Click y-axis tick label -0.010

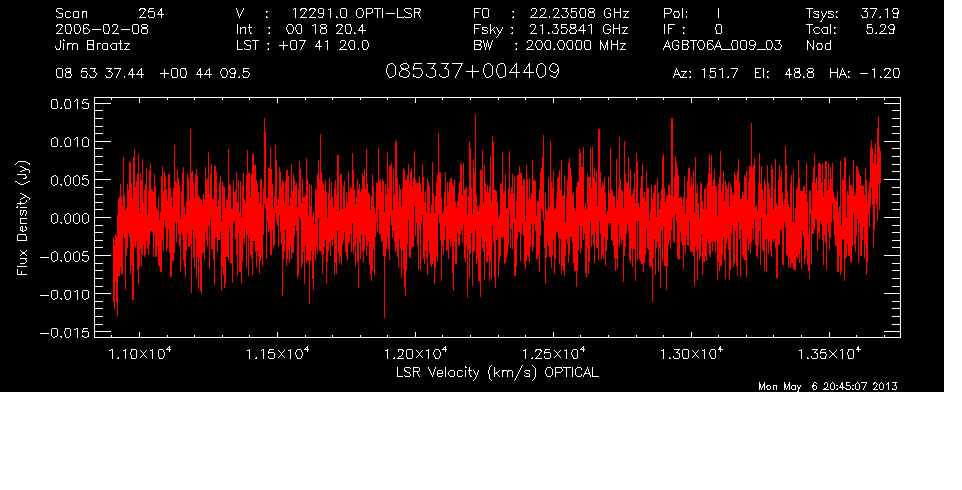click(64, 294)
